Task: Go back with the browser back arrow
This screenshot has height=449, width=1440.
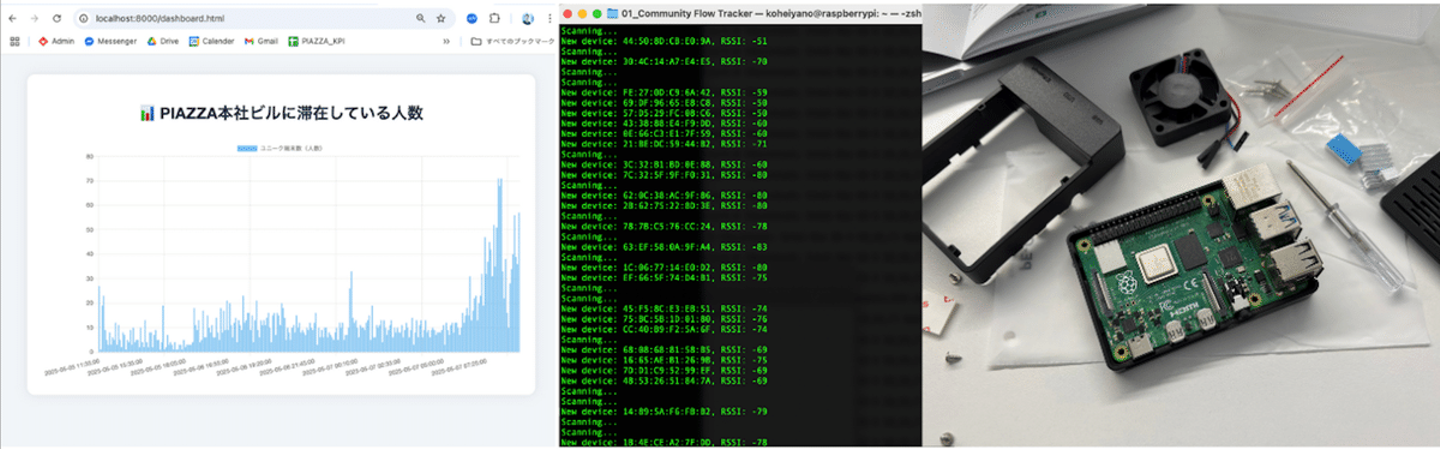Action: [x=13, y=18]
